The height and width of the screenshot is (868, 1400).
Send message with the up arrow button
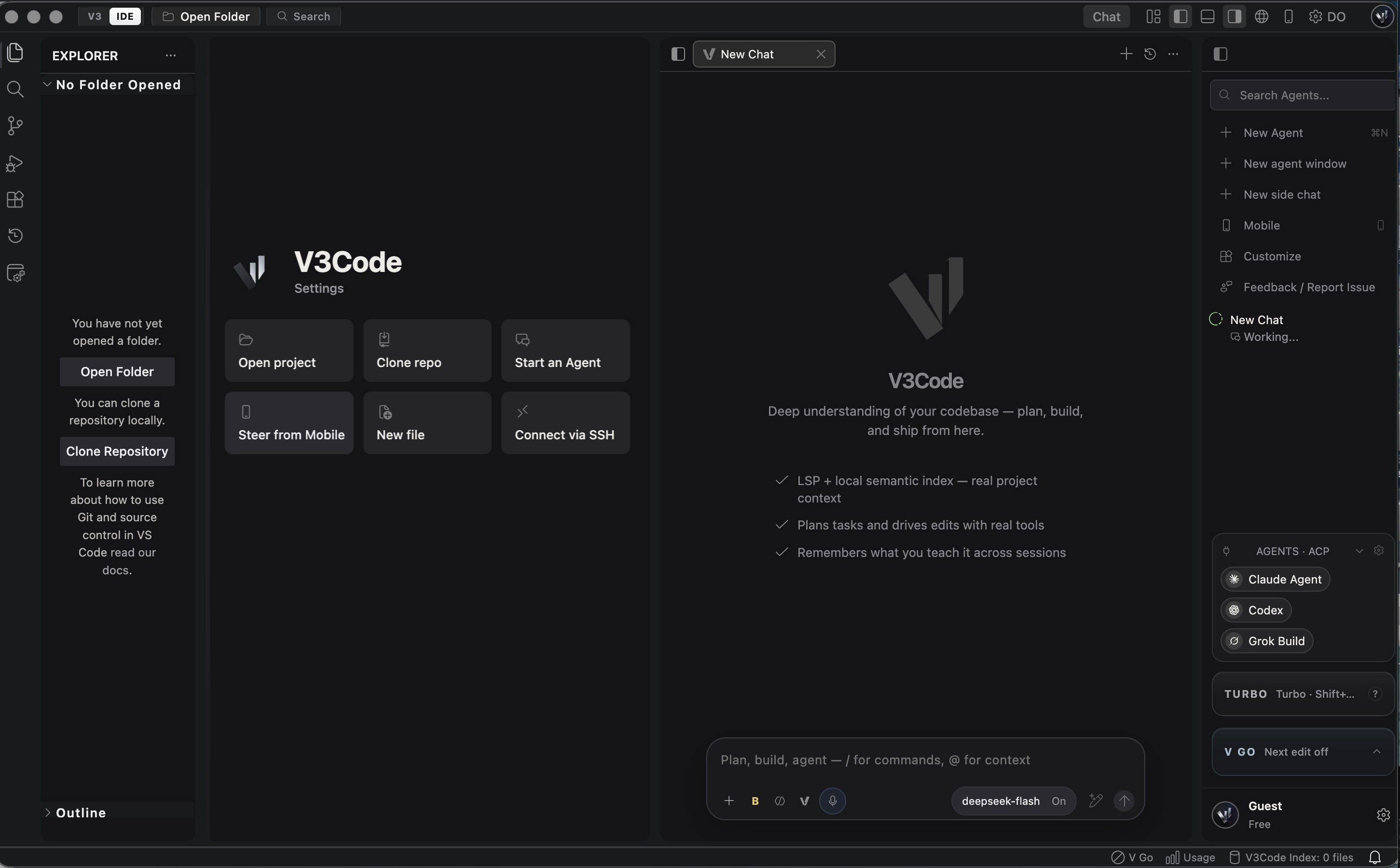click(1124, 801)
